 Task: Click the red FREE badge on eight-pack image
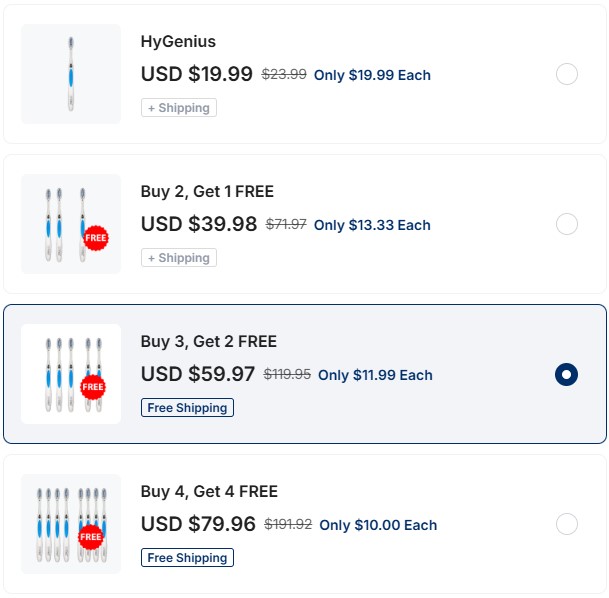[x=91, y=537]
